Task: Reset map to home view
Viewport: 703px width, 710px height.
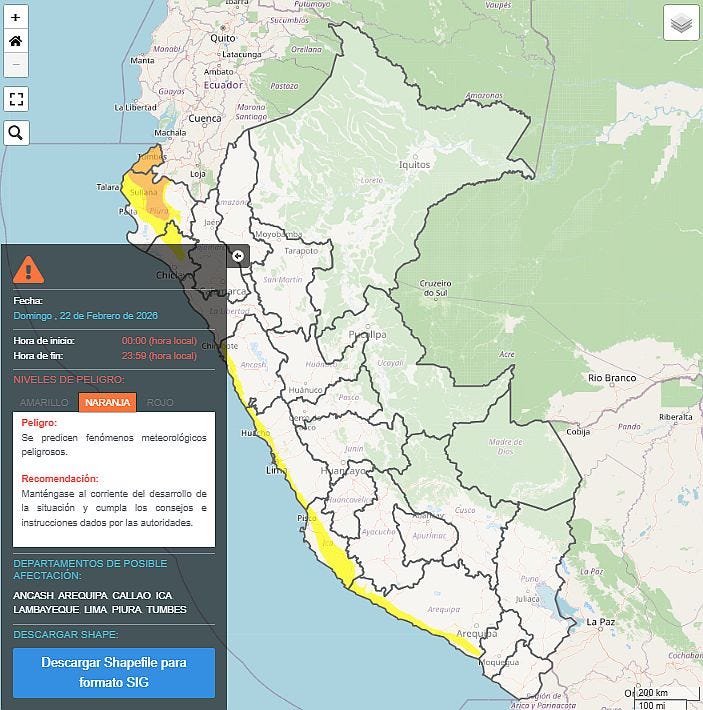Action: pyautogui.click(x=16, y=41)
